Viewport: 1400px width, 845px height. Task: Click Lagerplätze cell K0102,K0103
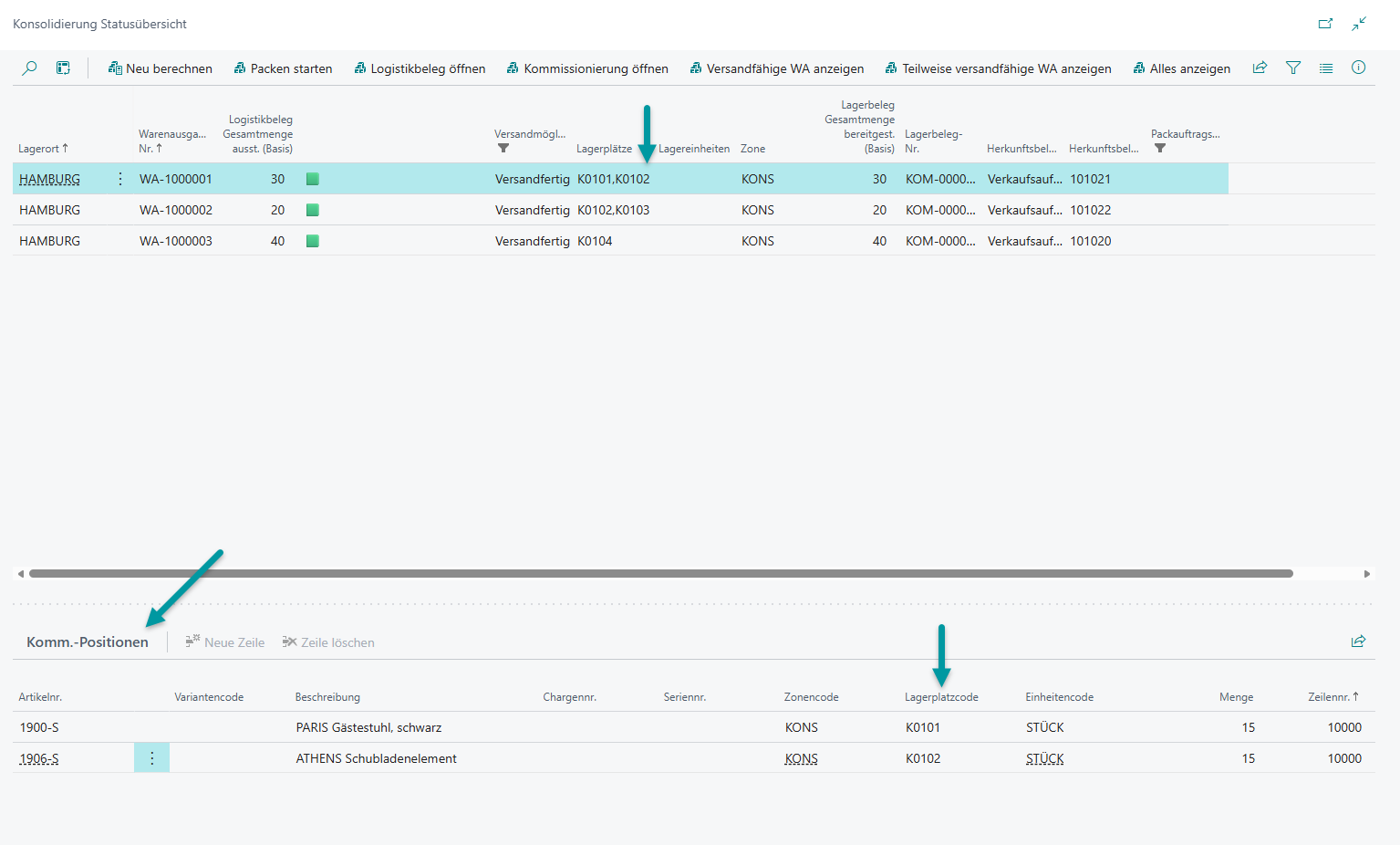(x=614, y=210)
